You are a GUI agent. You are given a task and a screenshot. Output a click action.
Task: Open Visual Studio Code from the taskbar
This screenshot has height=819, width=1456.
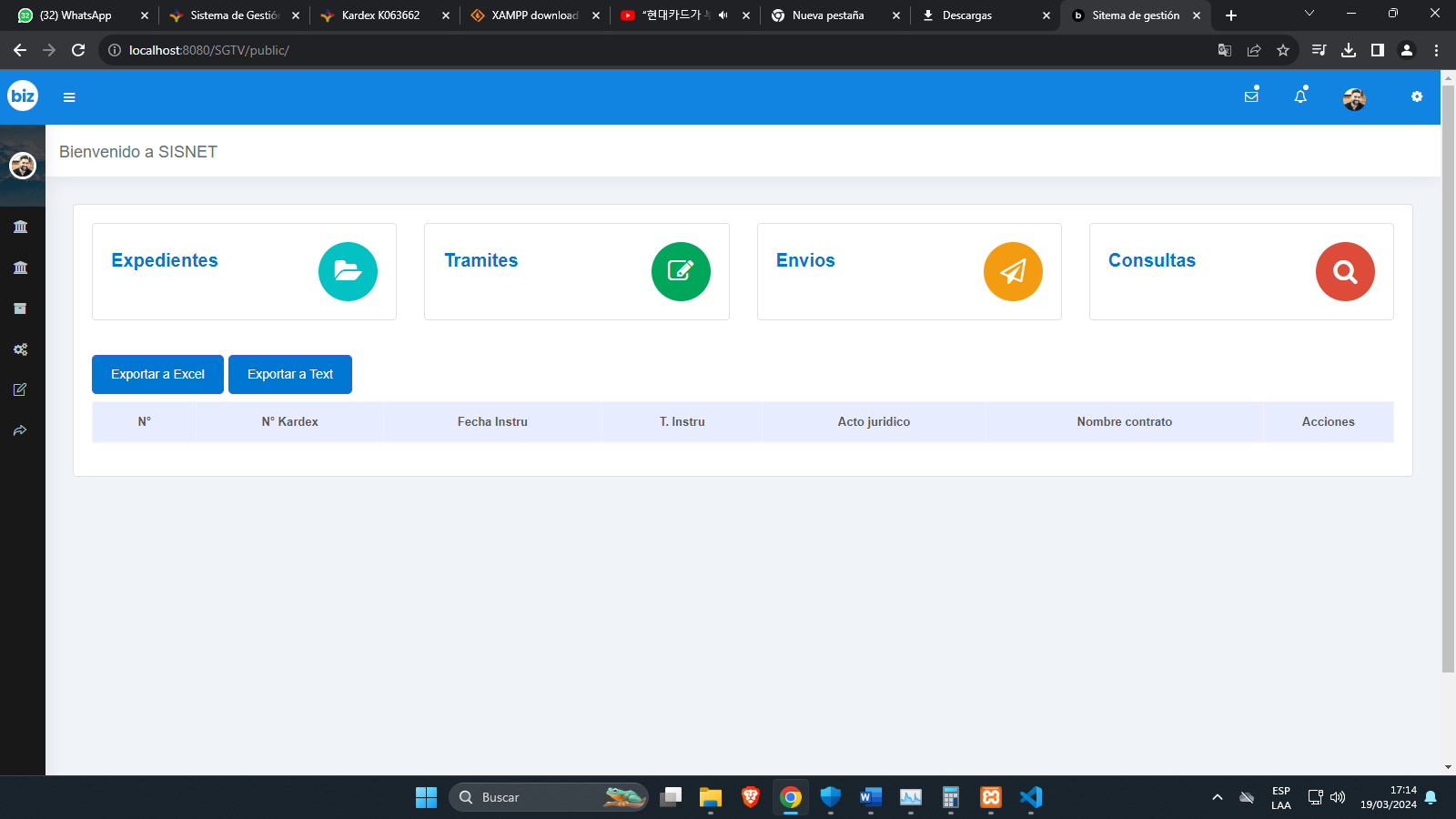(x=1030, y=798)
